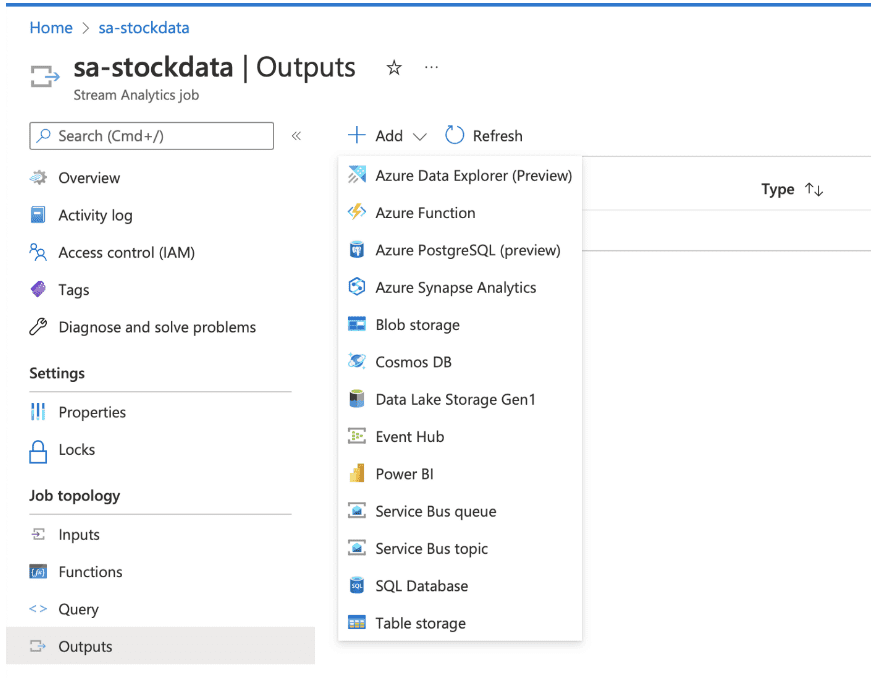
Task: Open the sa-stockdata breadcrumb link
Action: tap(144, 28)
